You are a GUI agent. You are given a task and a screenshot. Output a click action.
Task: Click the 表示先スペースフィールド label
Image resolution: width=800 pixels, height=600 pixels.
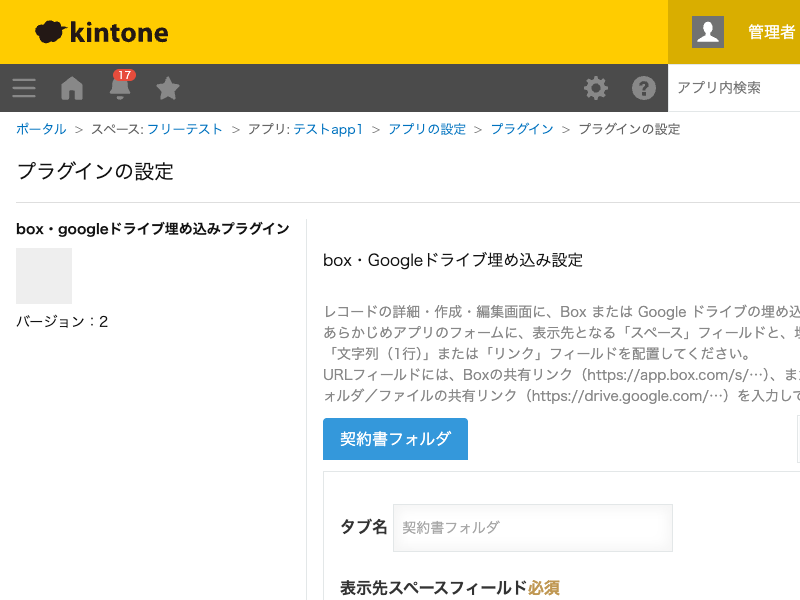point(434,588)
